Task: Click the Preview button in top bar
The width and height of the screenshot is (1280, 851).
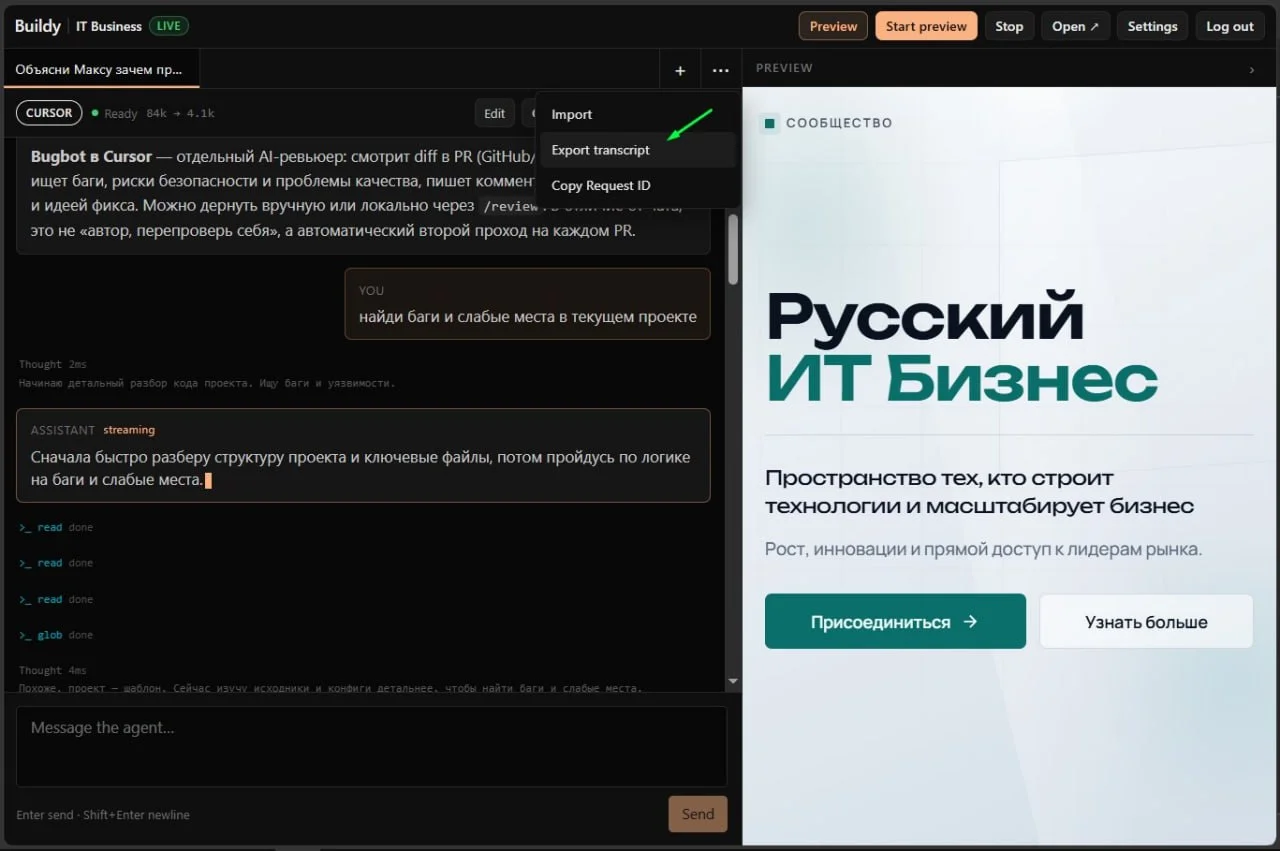Action: point(833,26)
